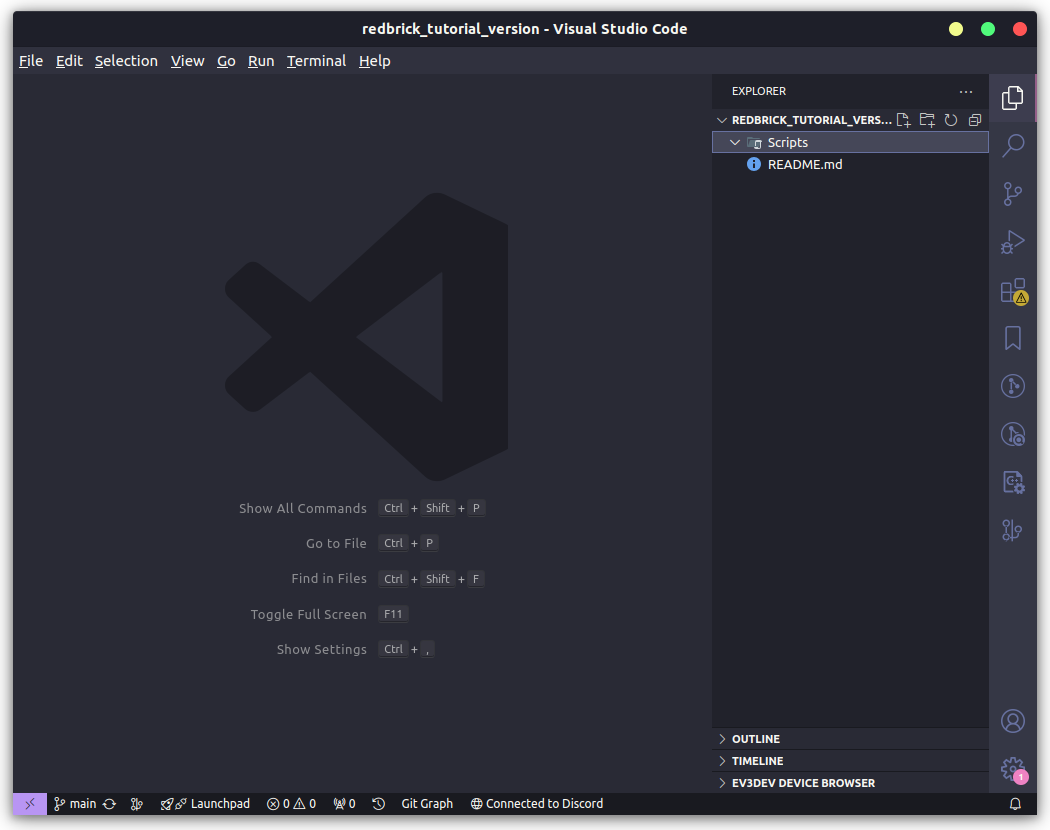Open the Source Control view icon
This screenshot has width=1050, height=830.
point(1012,194)
